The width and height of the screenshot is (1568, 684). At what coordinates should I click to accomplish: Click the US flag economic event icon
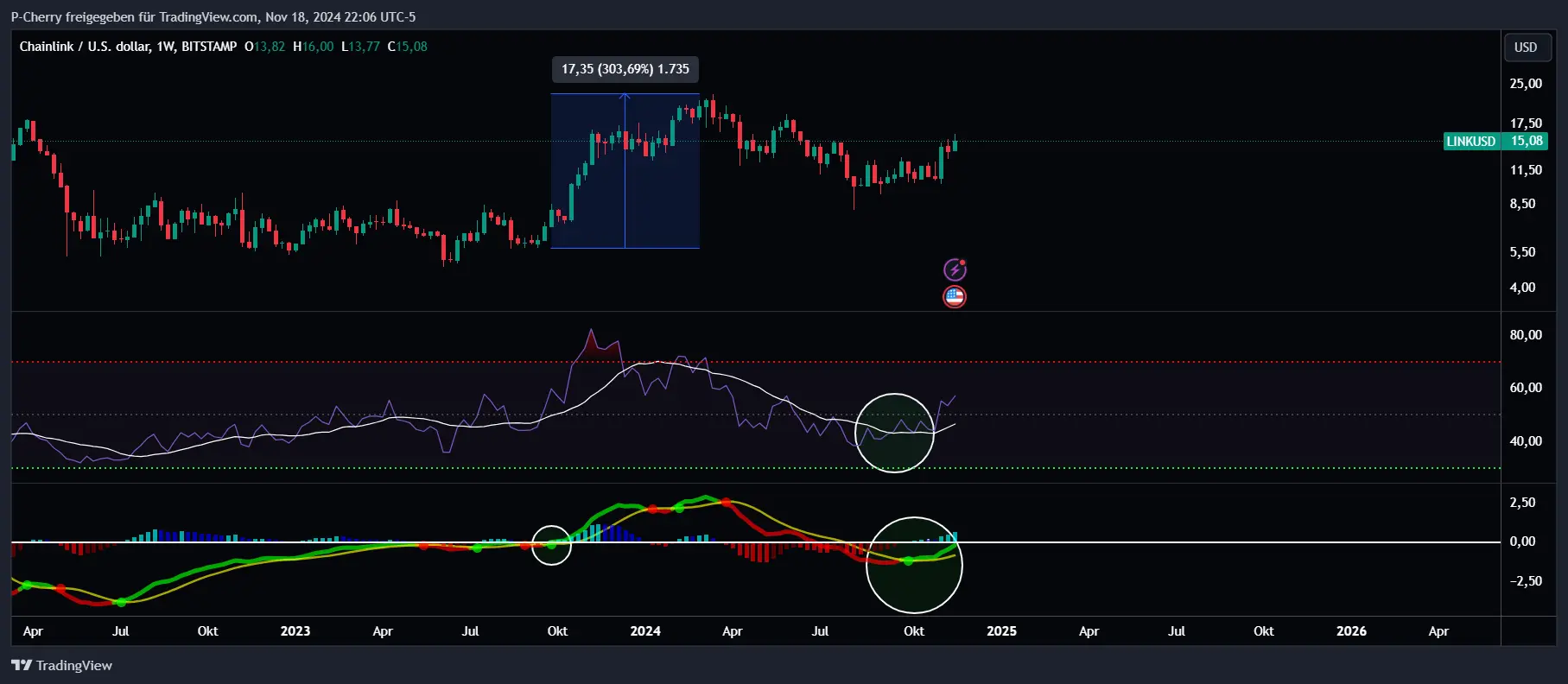[x=954, y=297]
